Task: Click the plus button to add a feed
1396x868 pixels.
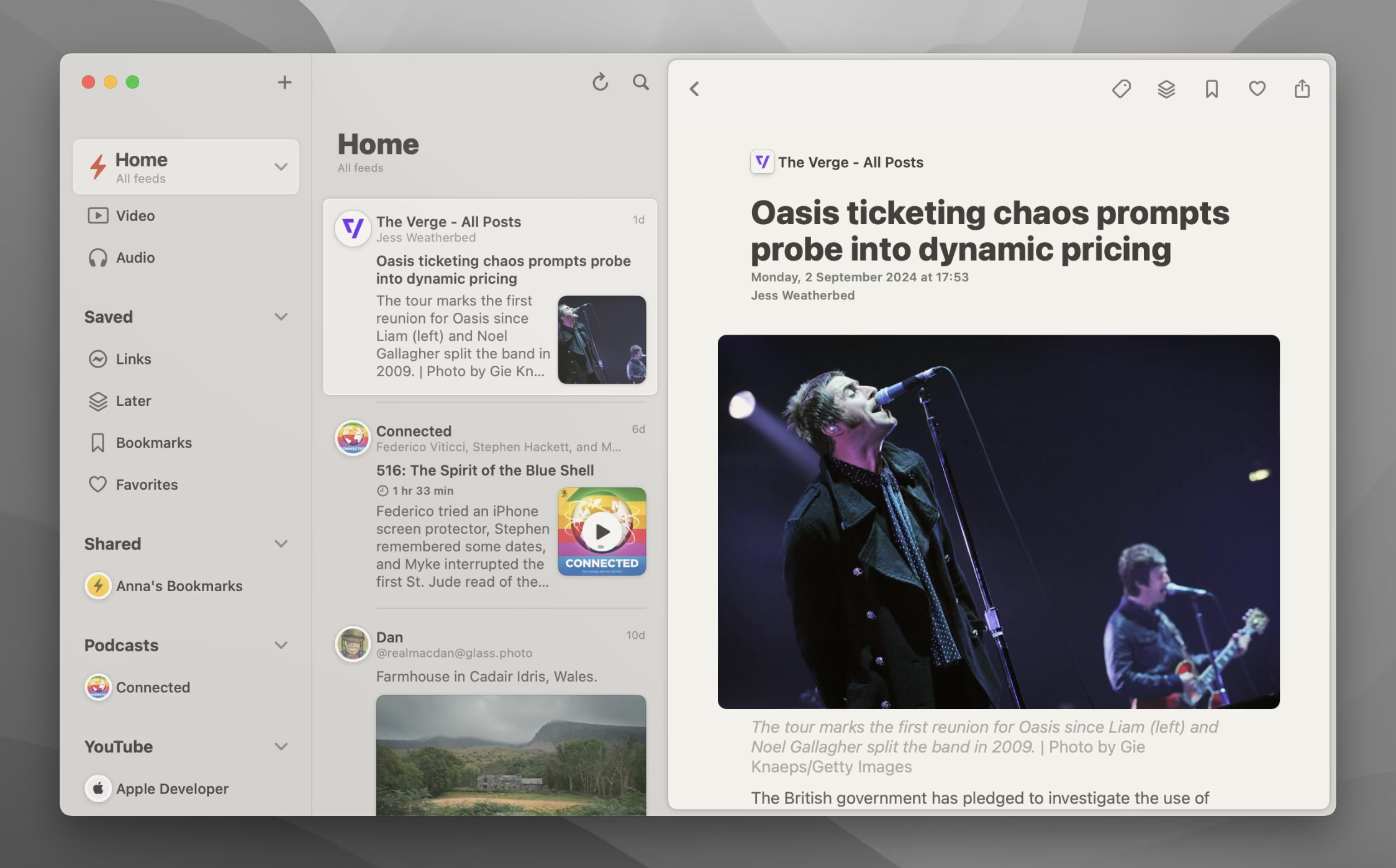Action: (x=284, y=82)
